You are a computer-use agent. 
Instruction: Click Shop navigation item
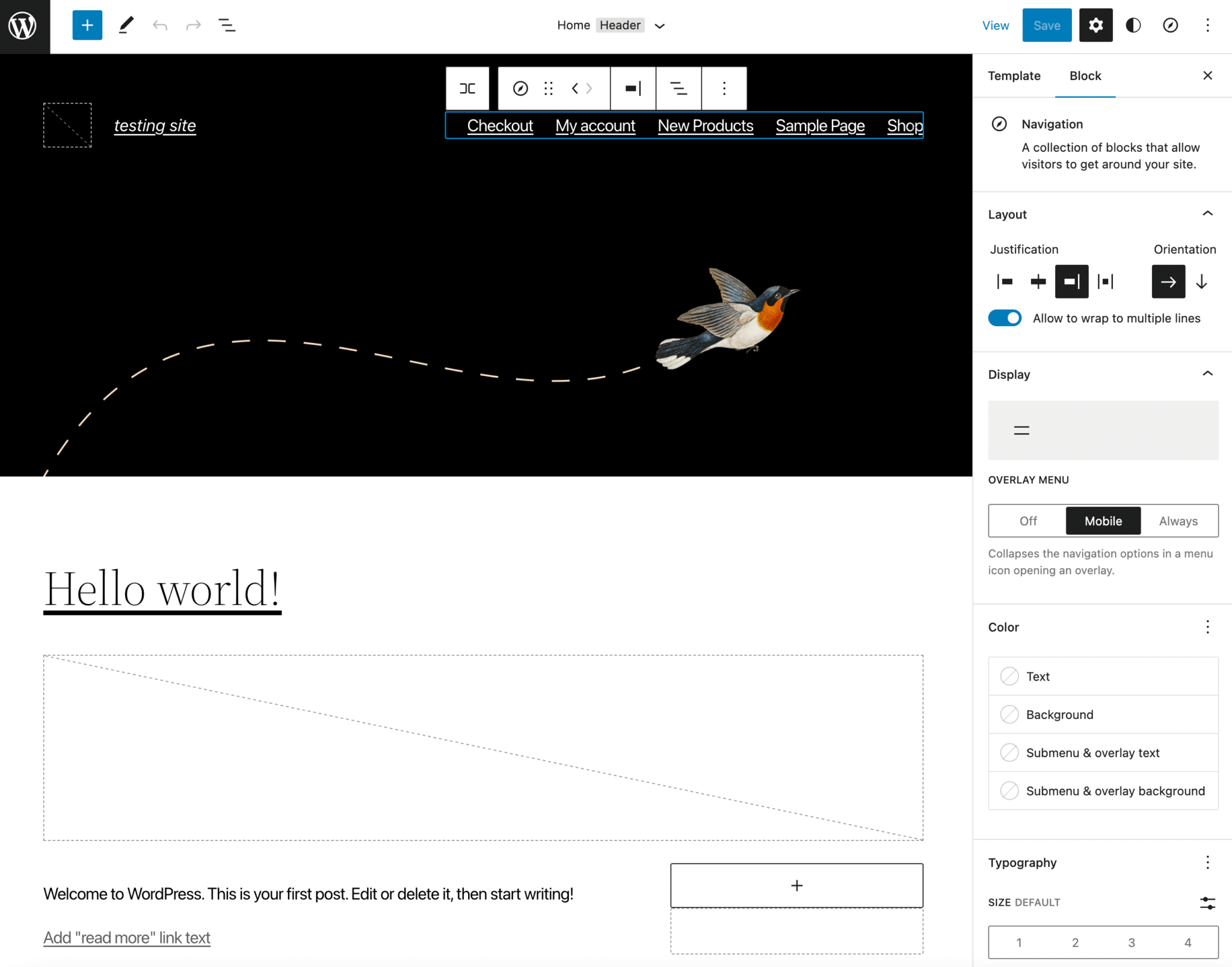[x=905, y=126]
